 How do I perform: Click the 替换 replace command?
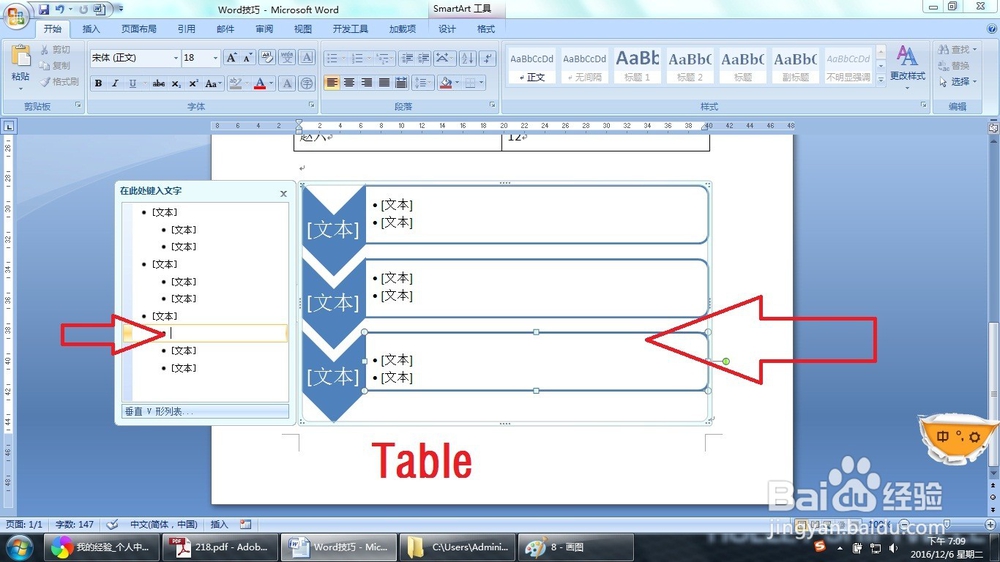click(953, 66)
